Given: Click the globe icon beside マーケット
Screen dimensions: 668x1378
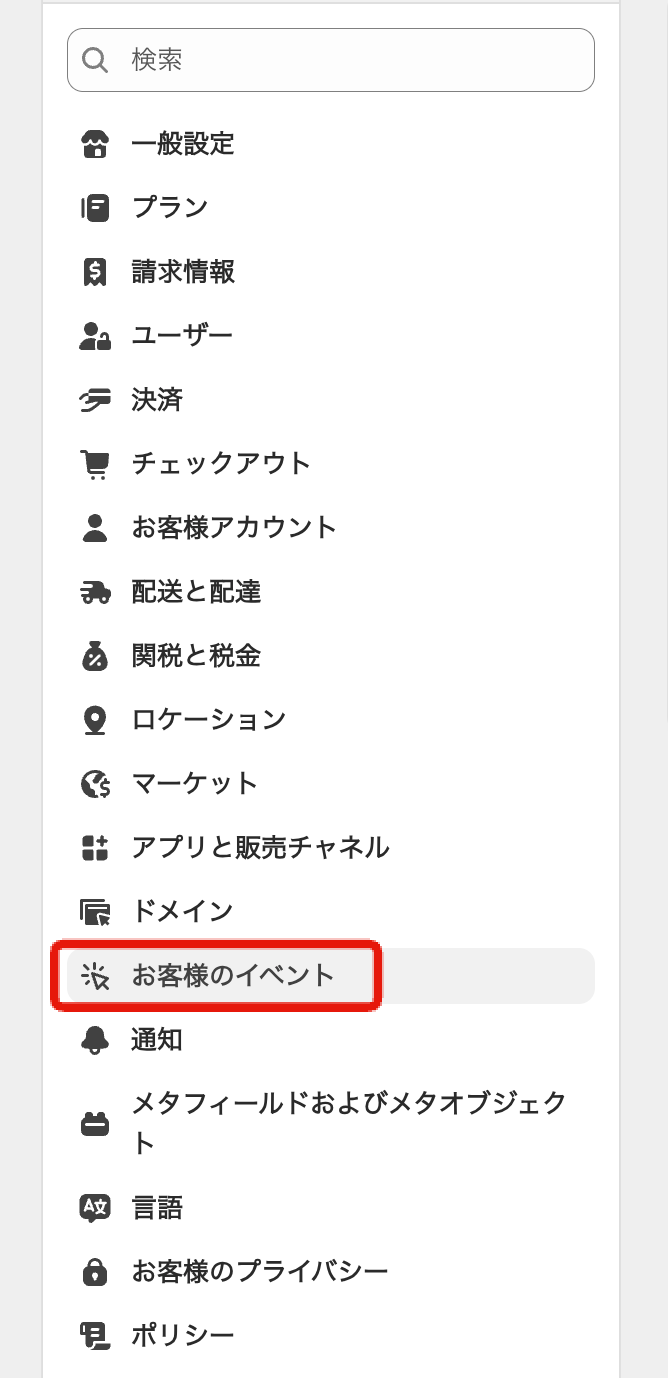Looking at the screenshot, I should [94, 784].
